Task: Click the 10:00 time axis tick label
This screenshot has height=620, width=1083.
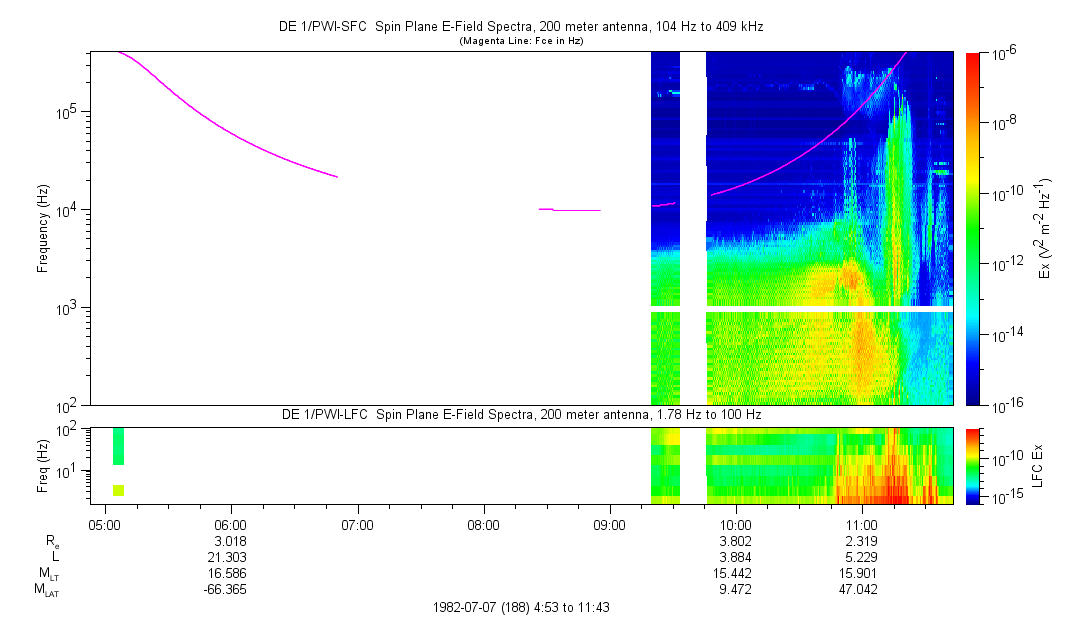Action: [x=736, y=523]
